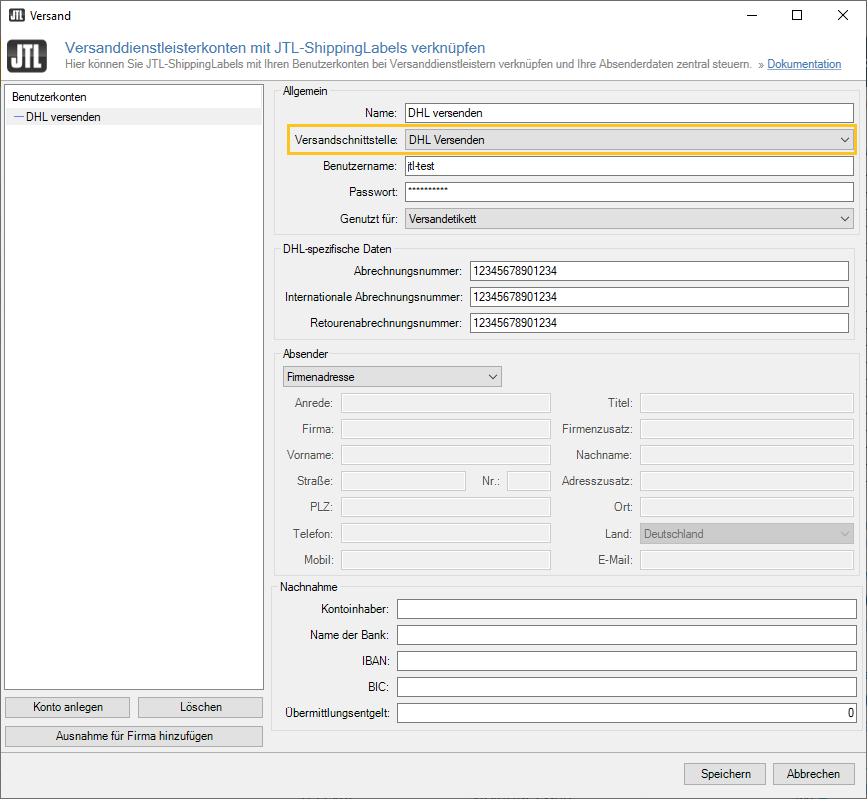Click the Name input field
This screenshot has width=867, height=799.
pyautogui.click(x=629, y=113)
